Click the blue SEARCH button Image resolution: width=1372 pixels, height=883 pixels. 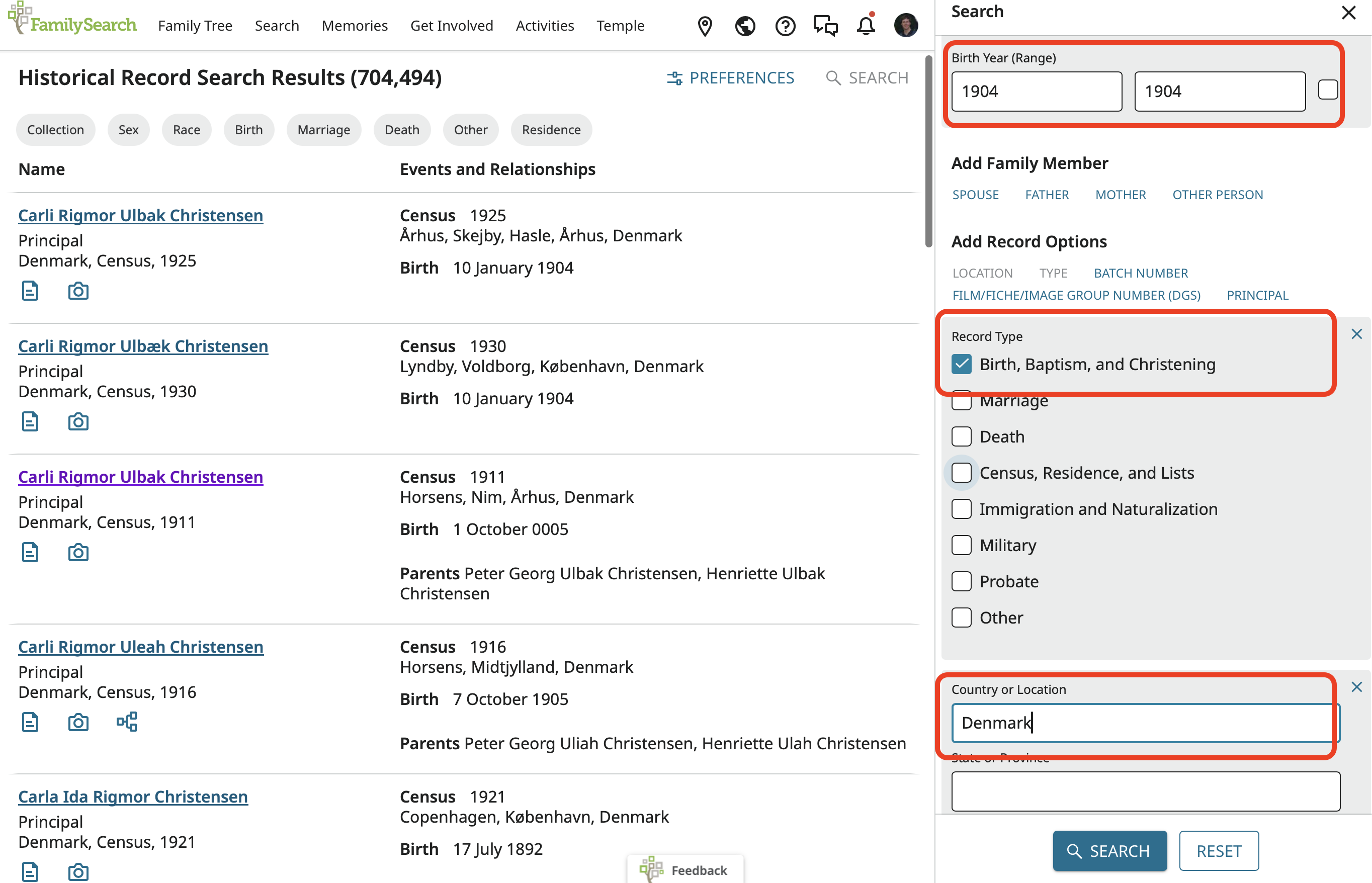click(1109, 850)
